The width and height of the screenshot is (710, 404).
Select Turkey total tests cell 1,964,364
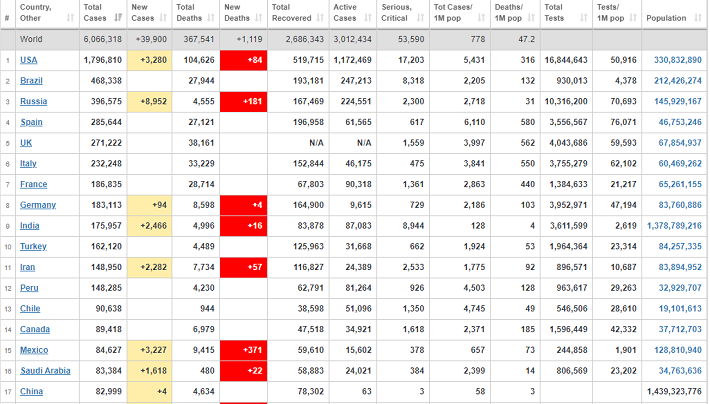click(x=566, y=246)
